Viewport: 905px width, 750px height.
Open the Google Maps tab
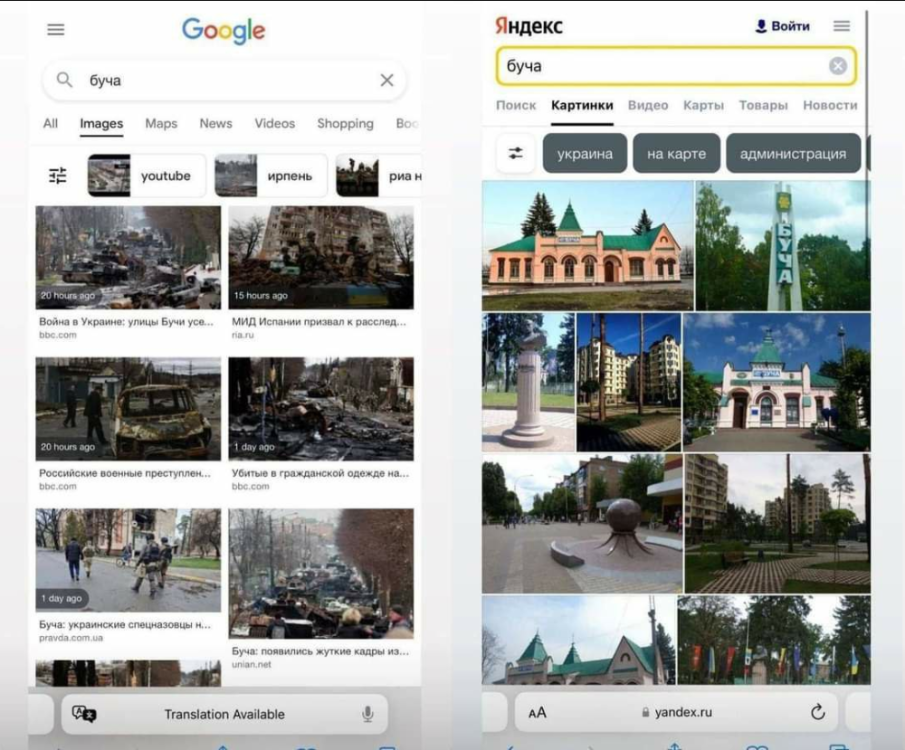click(x=161, y=124)
